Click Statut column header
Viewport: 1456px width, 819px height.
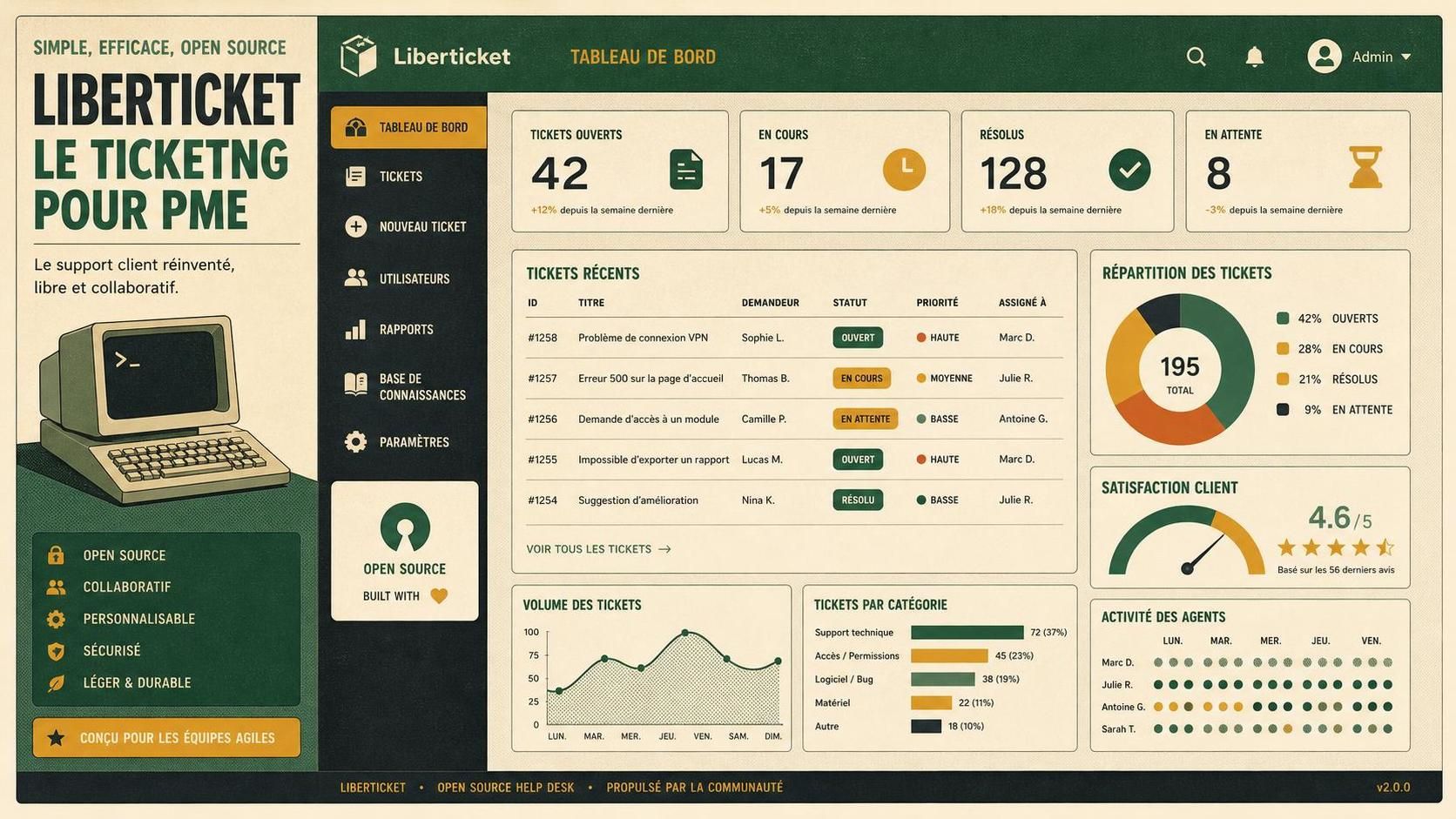tap(850, 303)
